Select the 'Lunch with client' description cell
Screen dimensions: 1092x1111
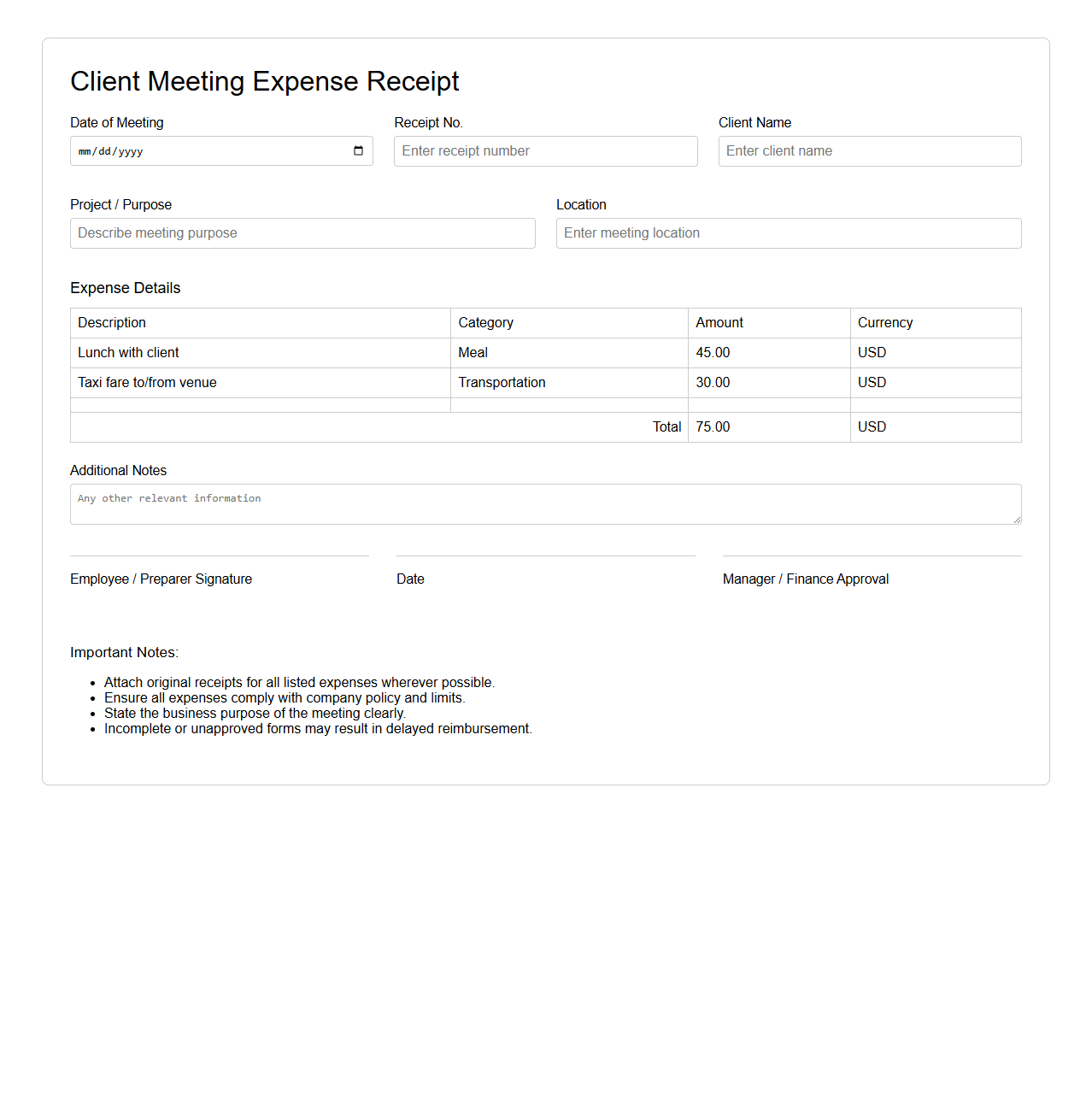pyautogui.click(x=260, y=353)
